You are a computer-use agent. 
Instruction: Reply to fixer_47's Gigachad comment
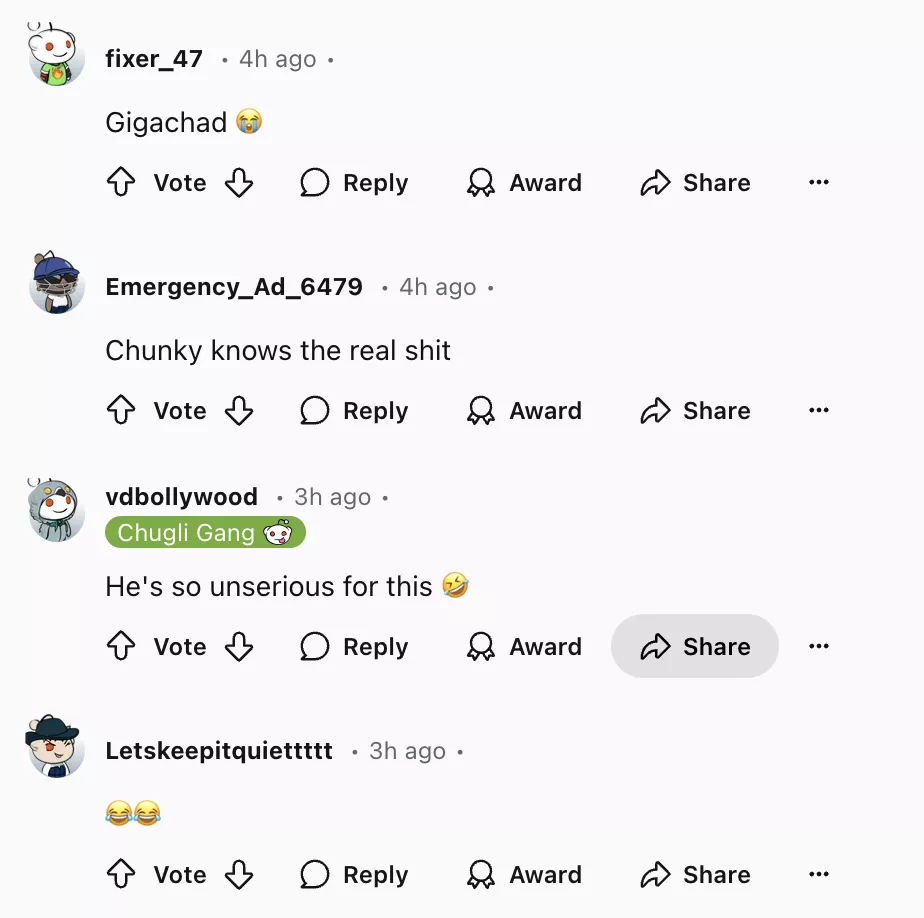coord(354,182)
